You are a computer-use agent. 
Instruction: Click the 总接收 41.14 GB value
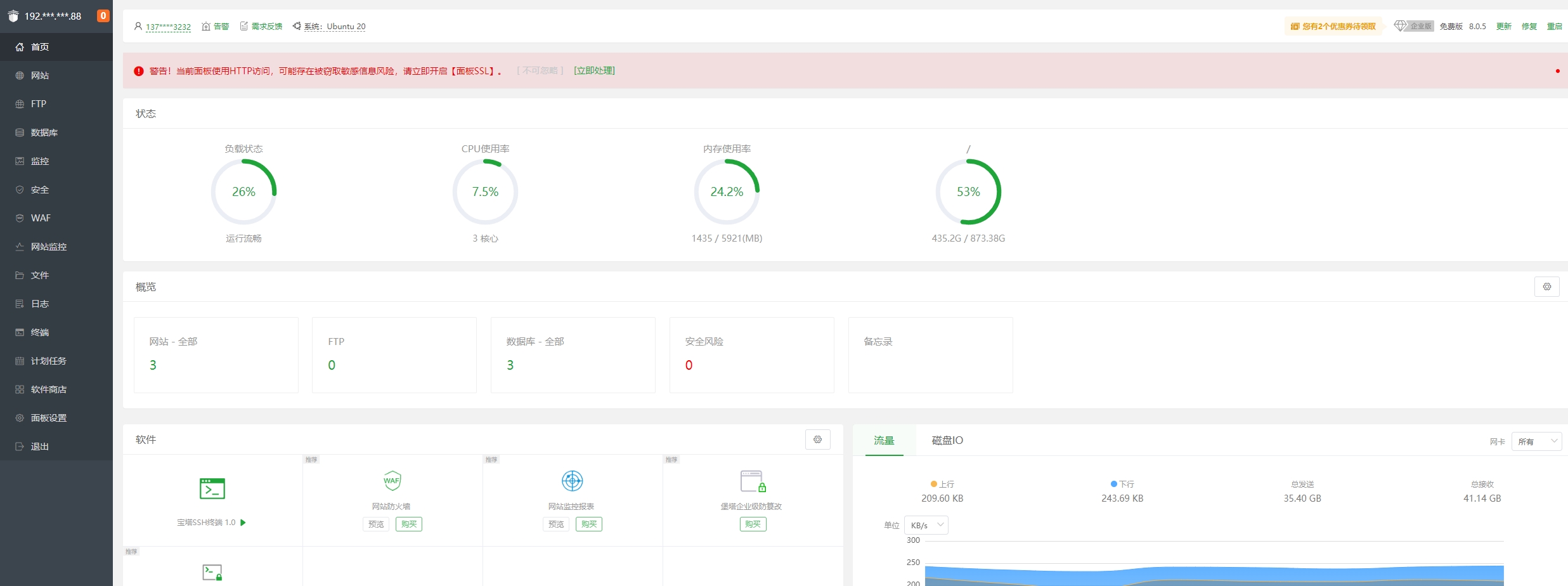pyautogui.click(x=1482, y=498)
